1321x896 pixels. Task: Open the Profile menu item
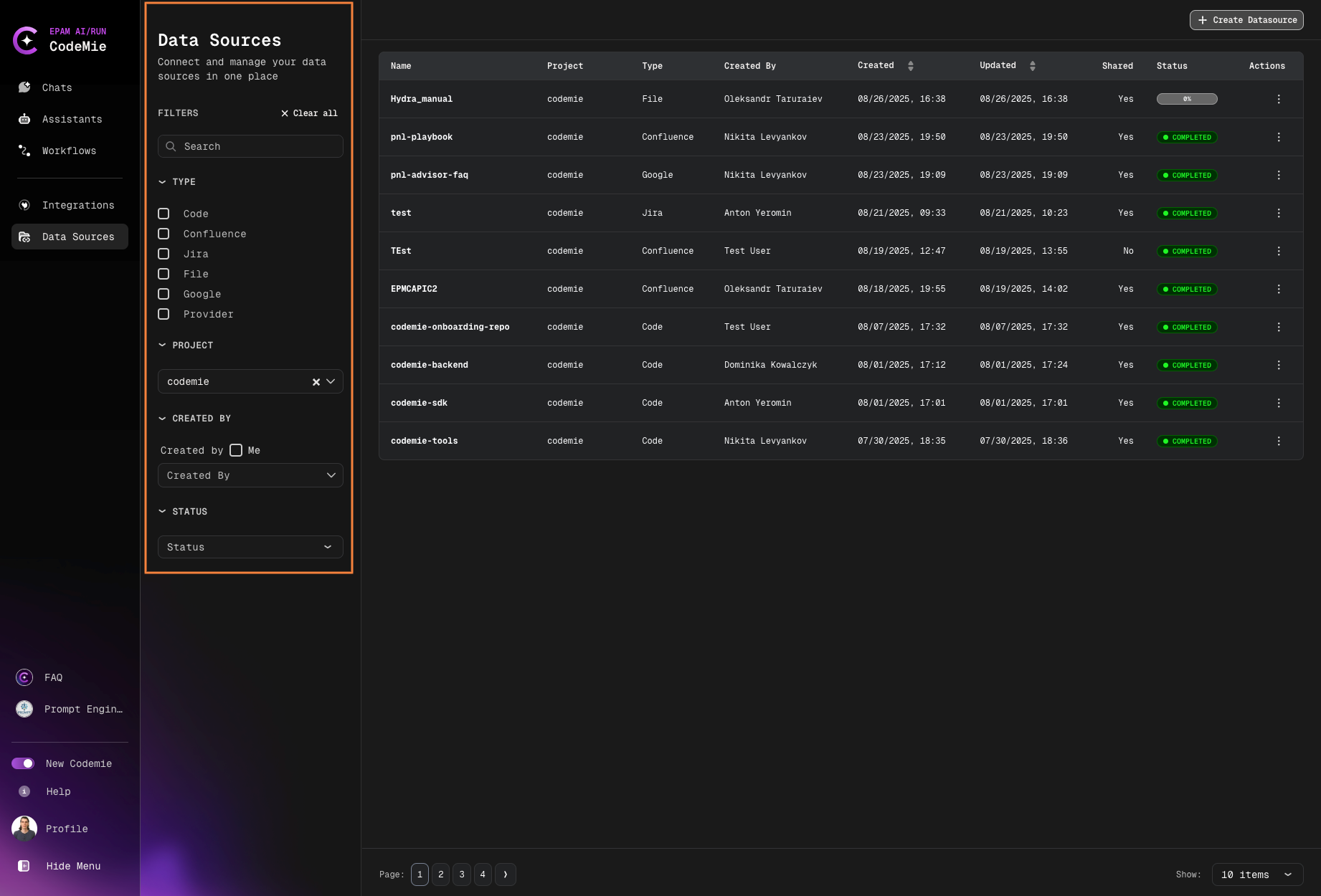[x=24, y=829]
